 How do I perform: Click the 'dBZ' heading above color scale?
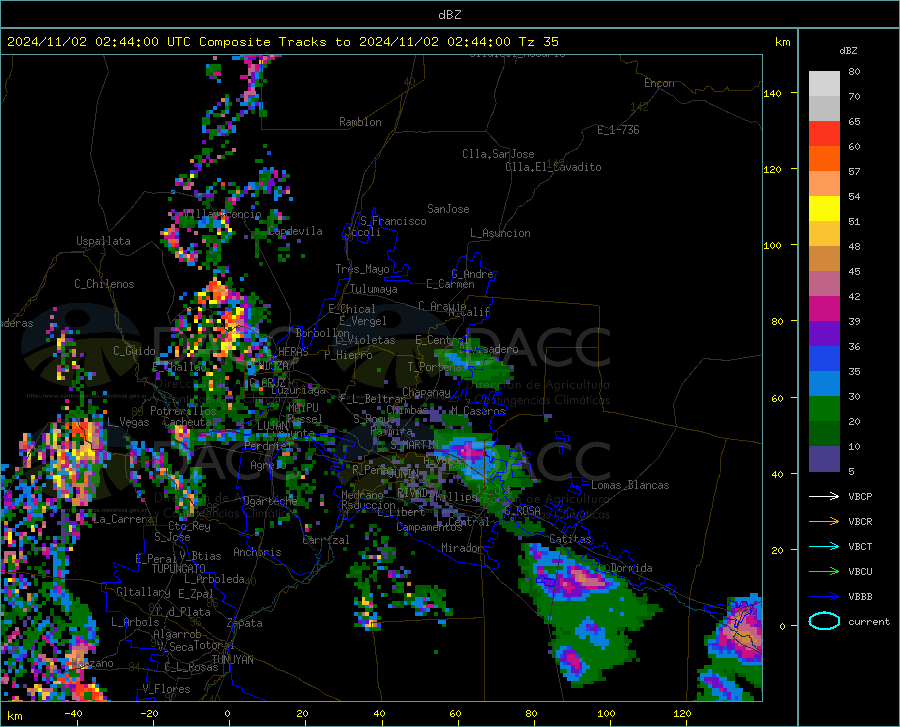tap(848, 50)
